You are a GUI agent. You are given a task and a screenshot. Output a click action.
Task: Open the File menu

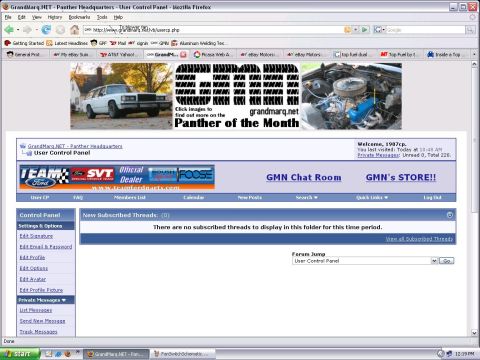point(8,17)
